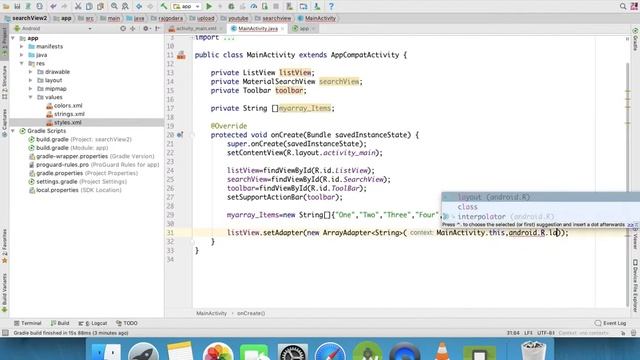Open the Android project view dropdown
The width and height of the screenshot is (640, 360).
point(53,29)
